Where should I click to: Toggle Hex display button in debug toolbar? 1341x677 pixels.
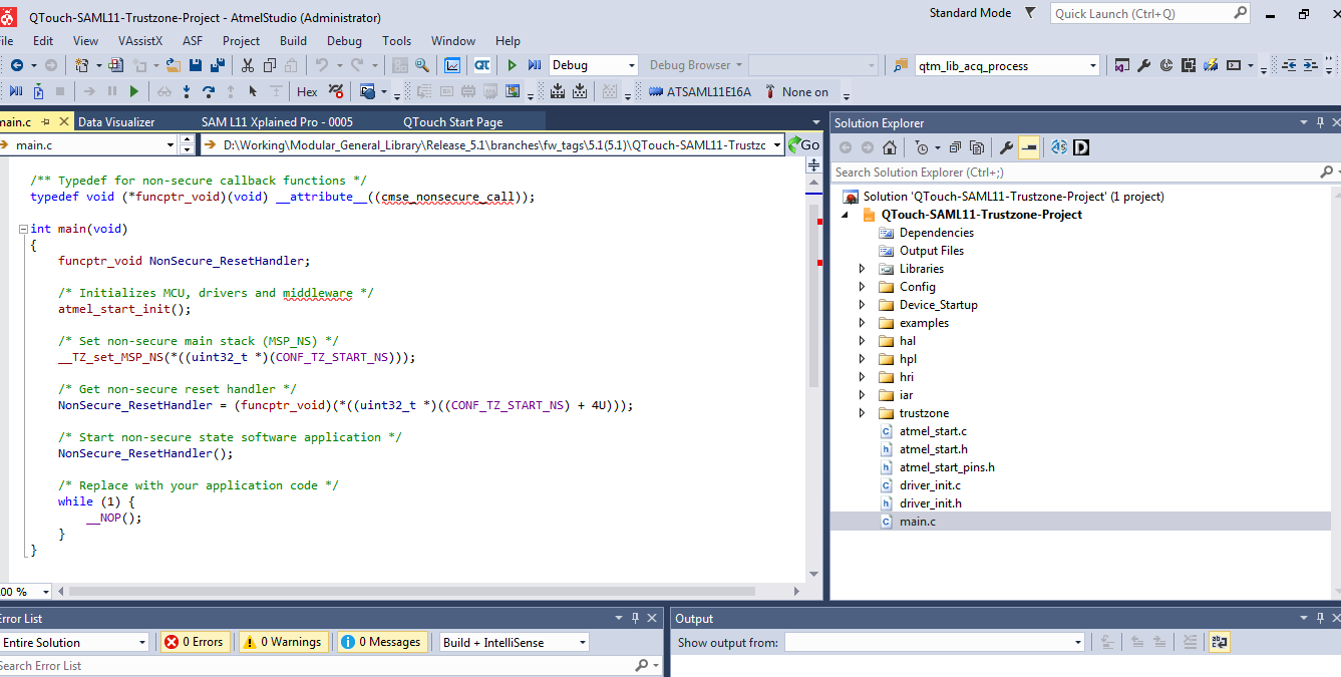(x=307, y=92)
